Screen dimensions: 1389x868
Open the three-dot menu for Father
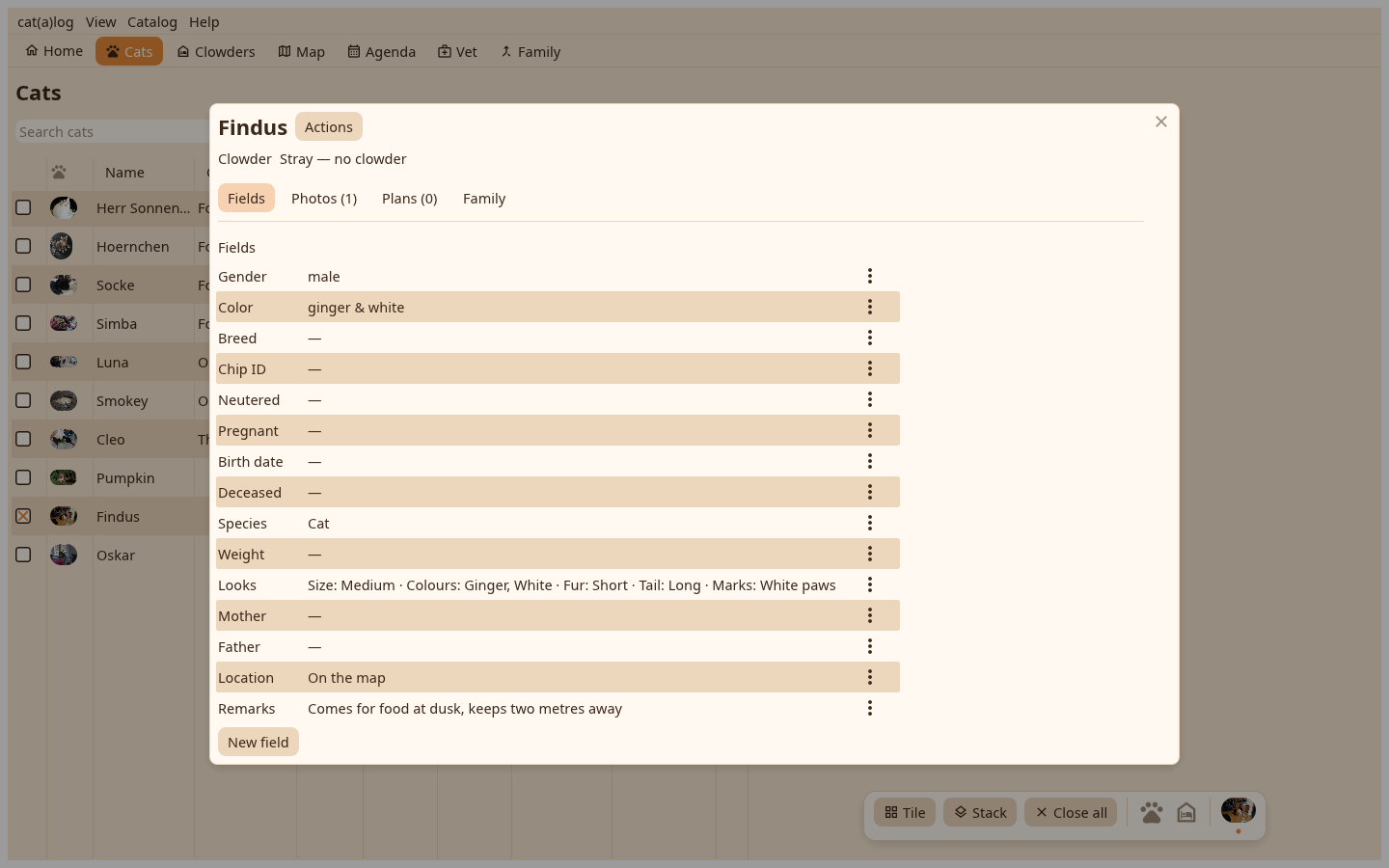tap(870, 646)
